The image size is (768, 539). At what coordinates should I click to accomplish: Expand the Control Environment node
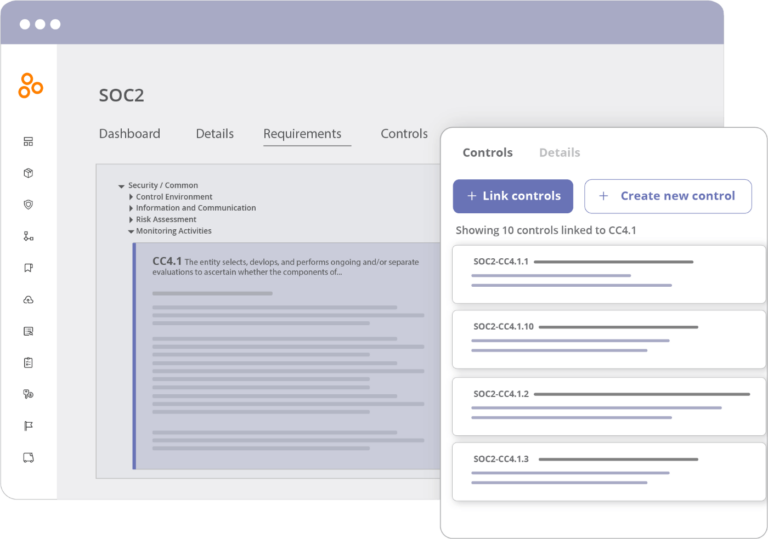pyautogui.click(x=131, y=197)
